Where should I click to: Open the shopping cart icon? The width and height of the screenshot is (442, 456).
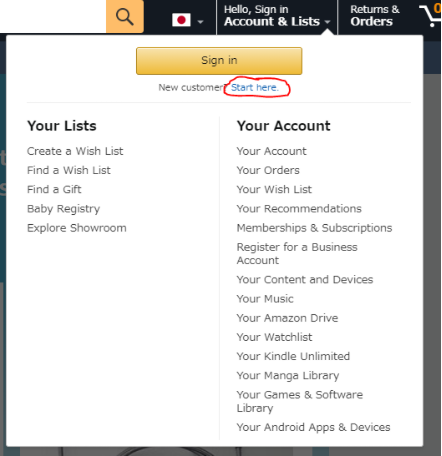point(430,15)
